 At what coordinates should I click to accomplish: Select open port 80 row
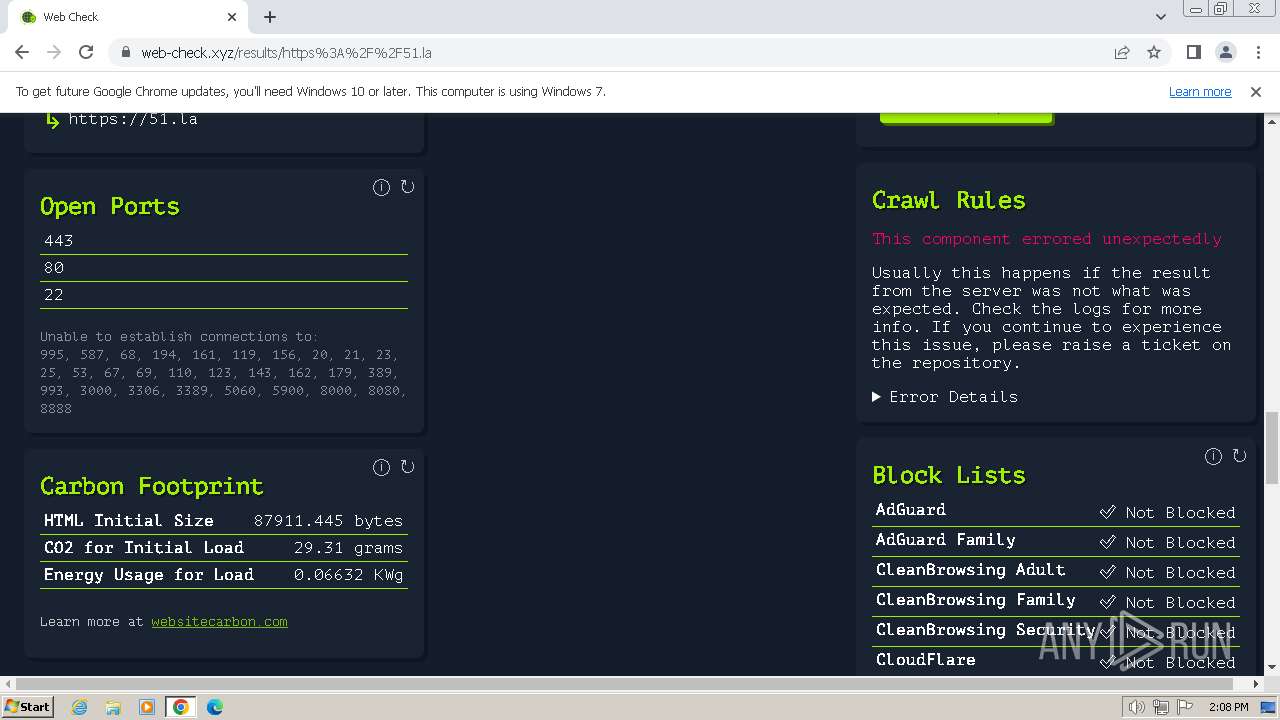click(x=224, y=268)
